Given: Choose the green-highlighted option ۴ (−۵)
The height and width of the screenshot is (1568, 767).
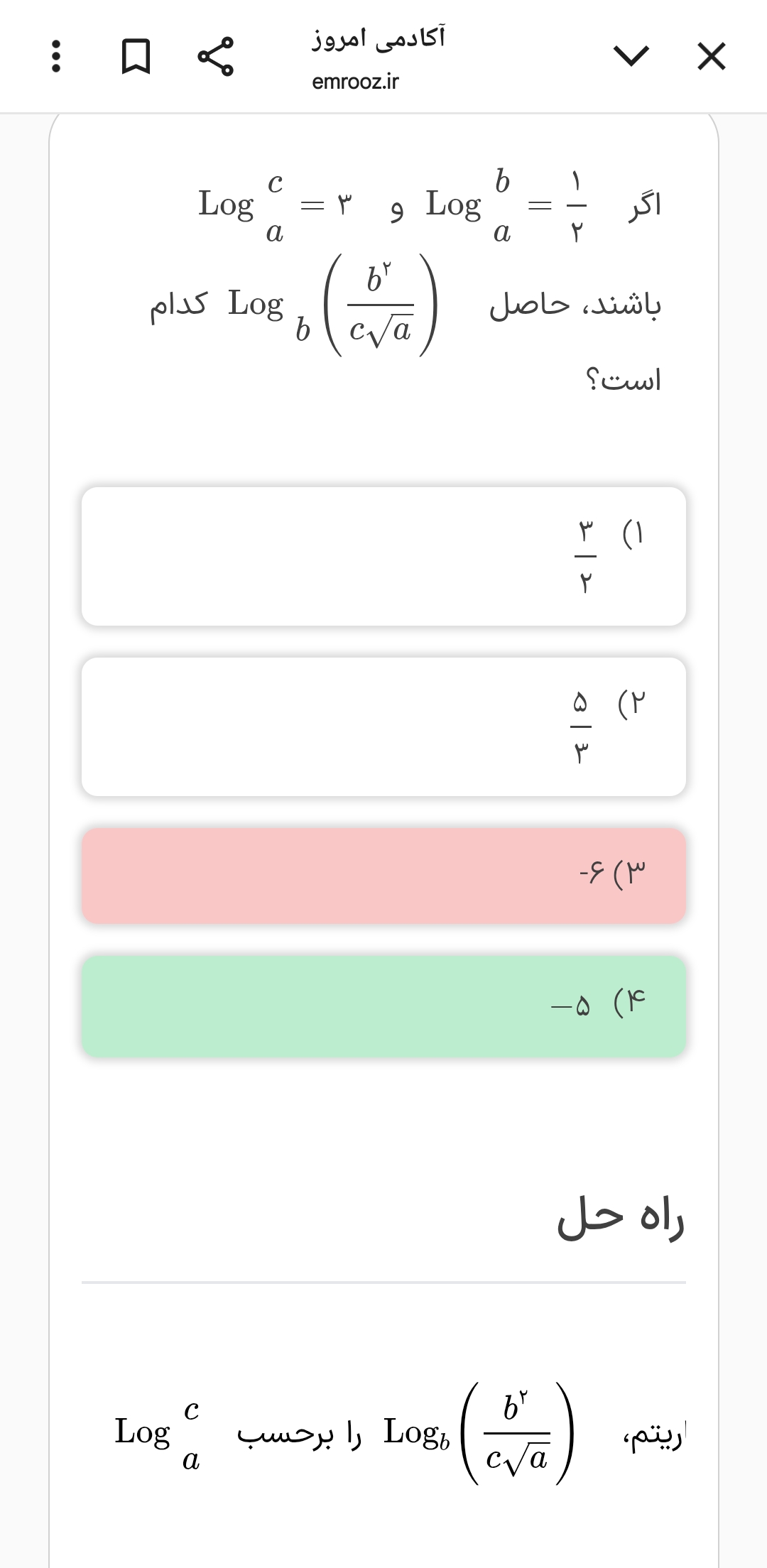Looking at the screenshot, I should 383,1006.
